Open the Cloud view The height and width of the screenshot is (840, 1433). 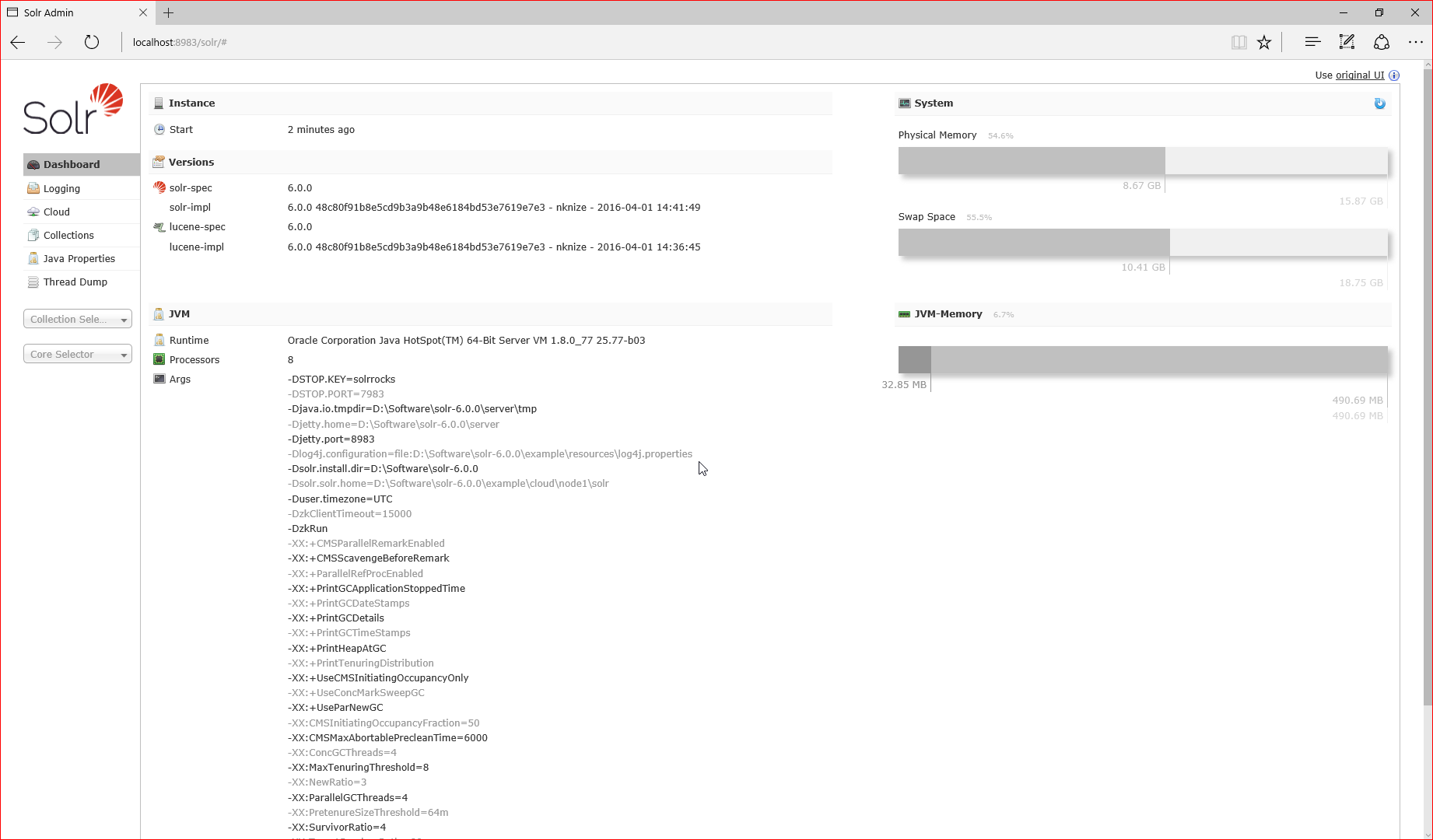click(x=55, y=212)
